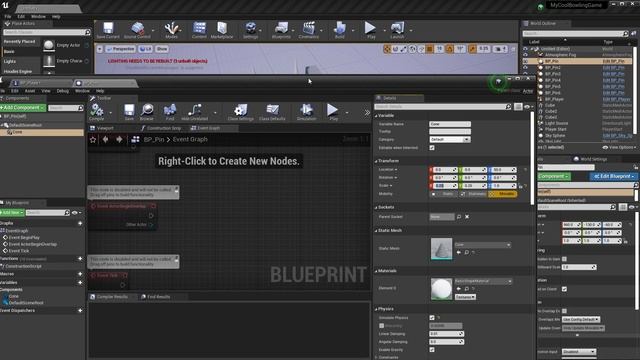Click the Launch icon in the main toolbar
640x360 pixels.
click(x=397, y=30)
